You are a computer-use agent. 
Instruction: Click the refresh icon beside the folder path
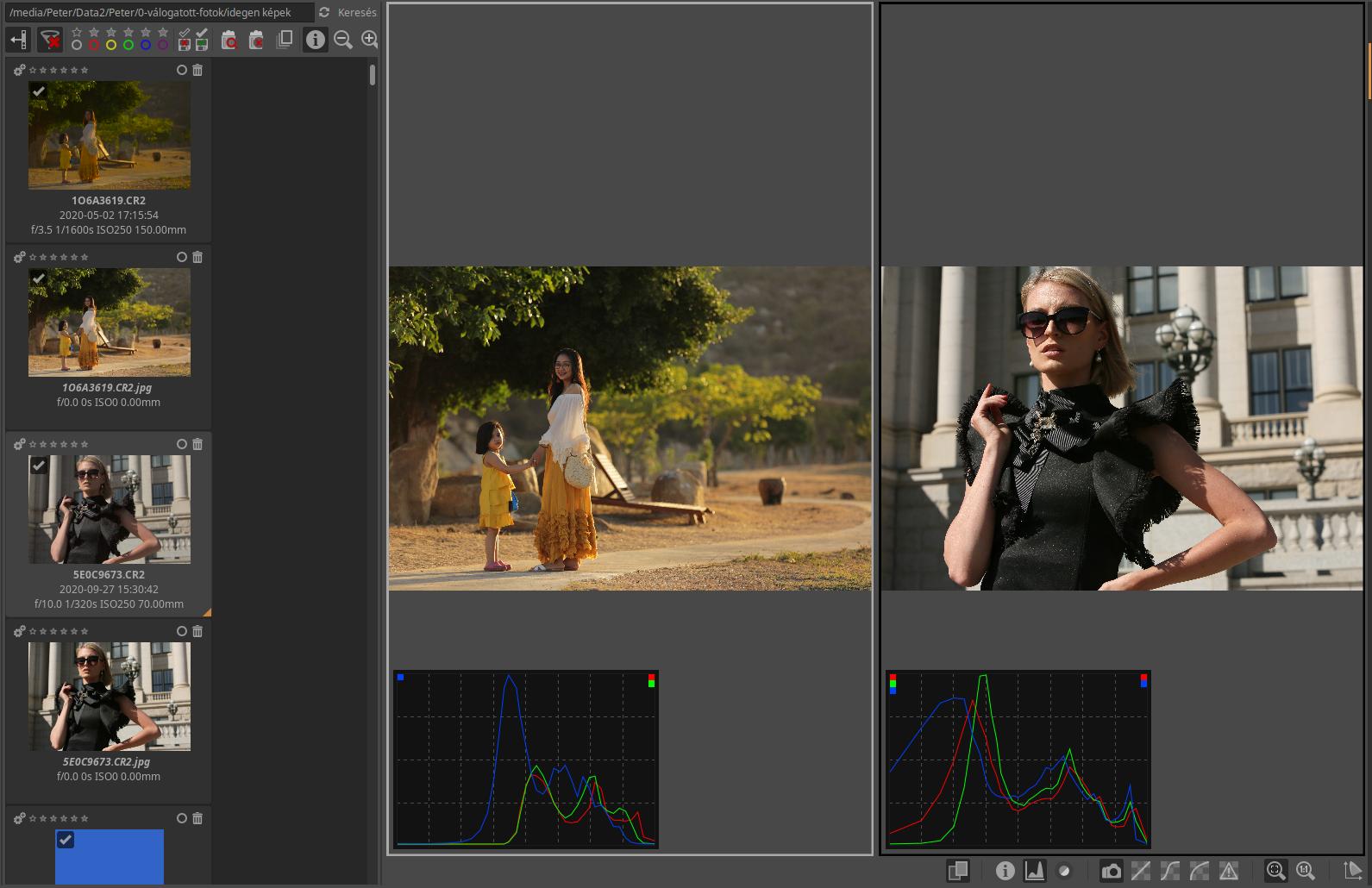tap(324, 13)
